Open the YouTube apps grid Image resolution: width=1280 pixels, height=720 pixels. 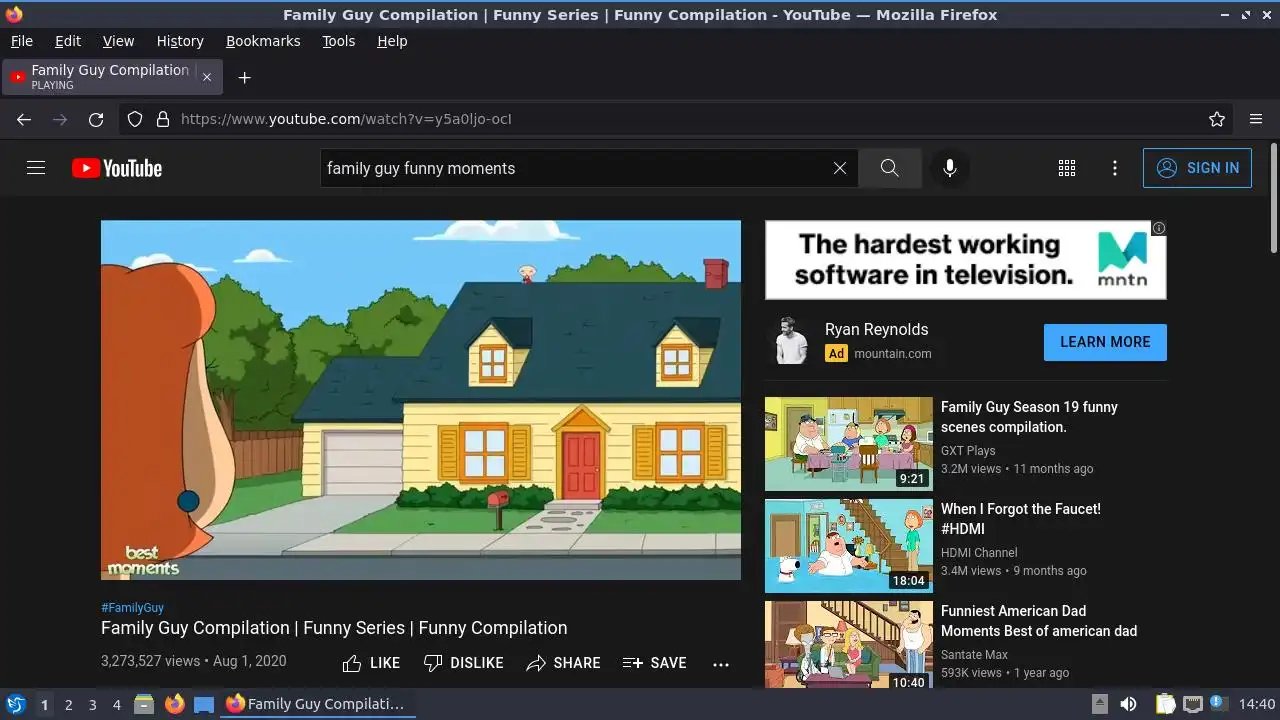(1067, 168)
